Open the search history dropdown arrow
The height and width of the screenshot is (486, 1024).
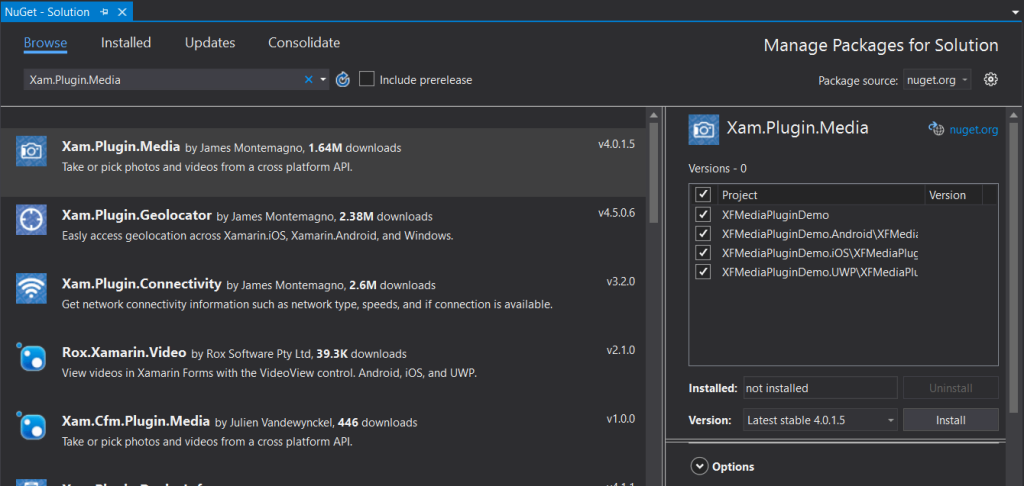[x=323, y=80]
